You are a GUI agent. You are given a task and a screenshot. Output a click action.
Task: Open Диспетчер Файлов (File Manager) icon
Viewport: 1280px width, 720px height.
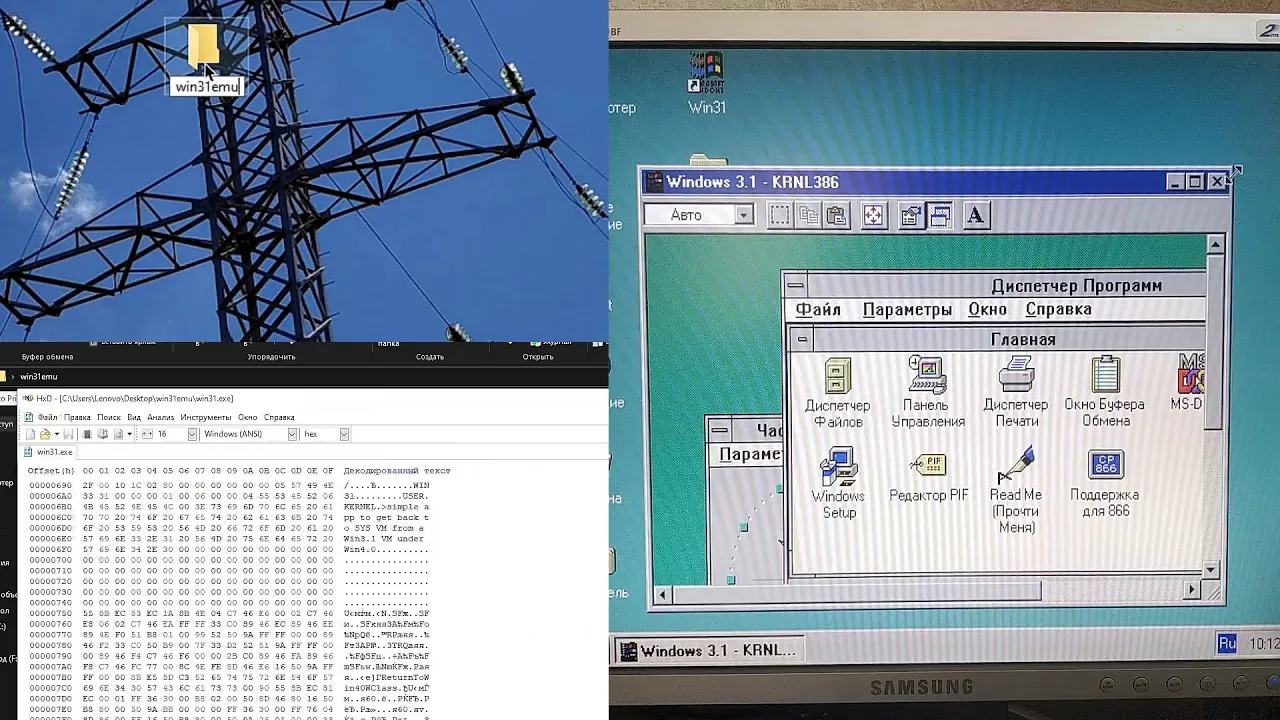[838, 393]
